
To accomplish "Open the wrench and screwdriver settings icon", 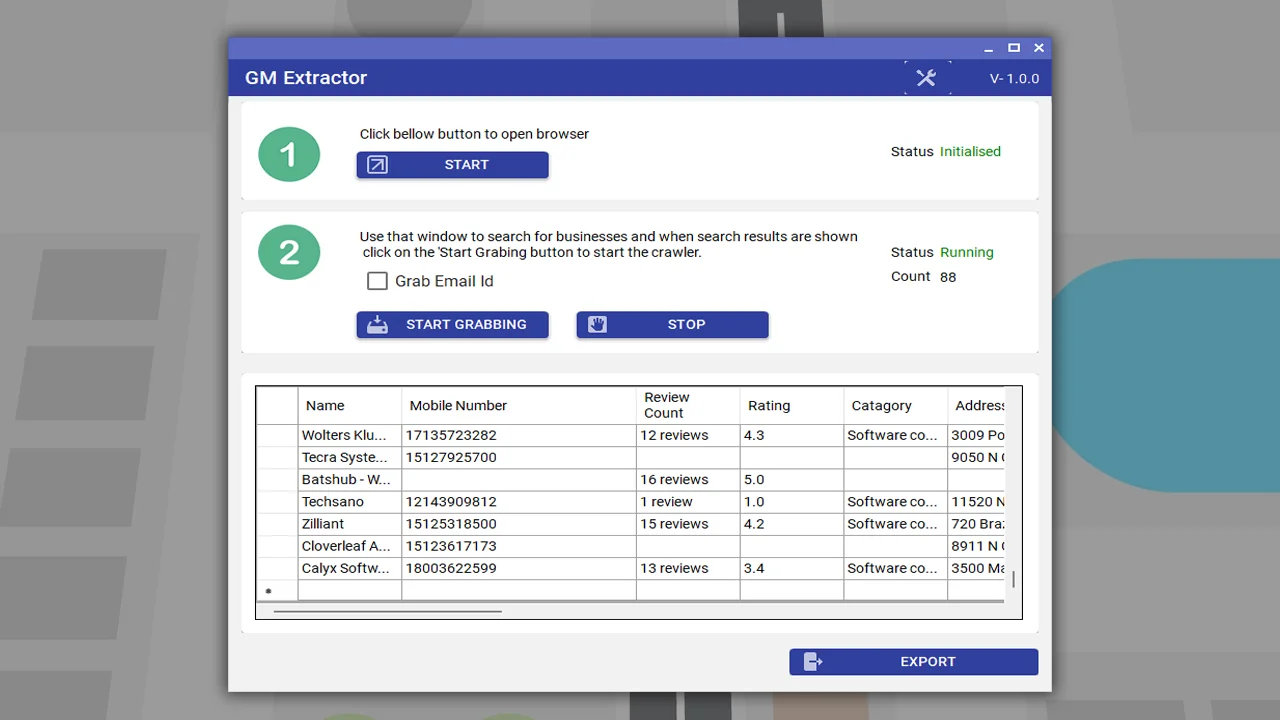I will tap(926, 78).
